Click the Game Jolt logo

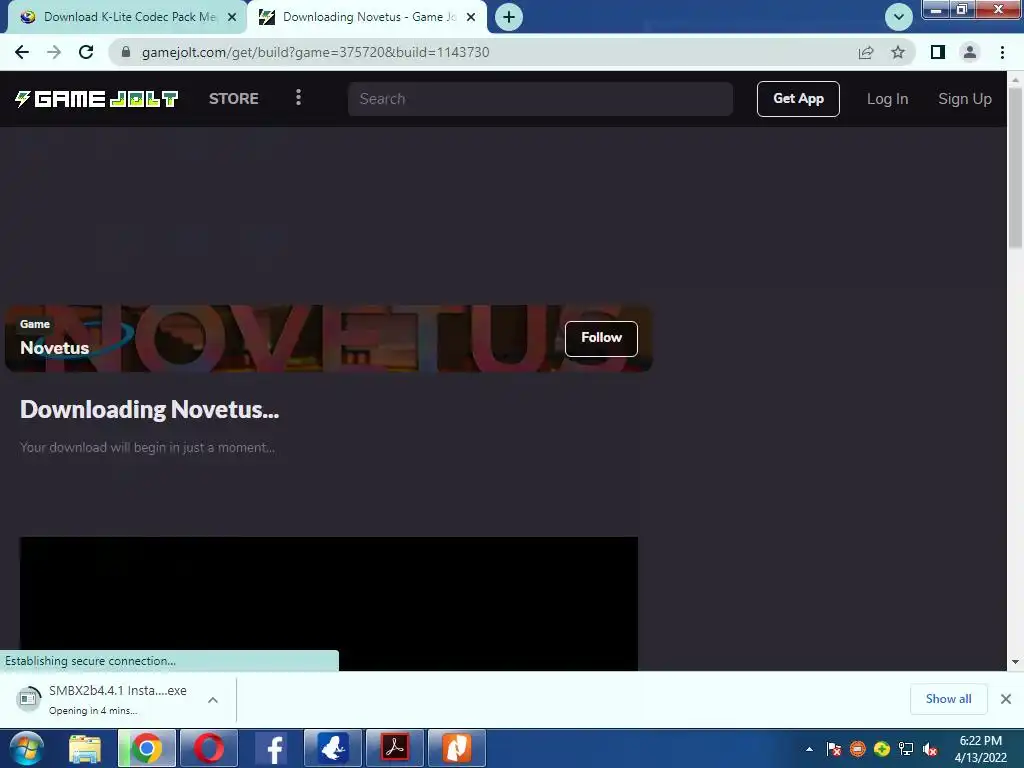click(97, 99)
